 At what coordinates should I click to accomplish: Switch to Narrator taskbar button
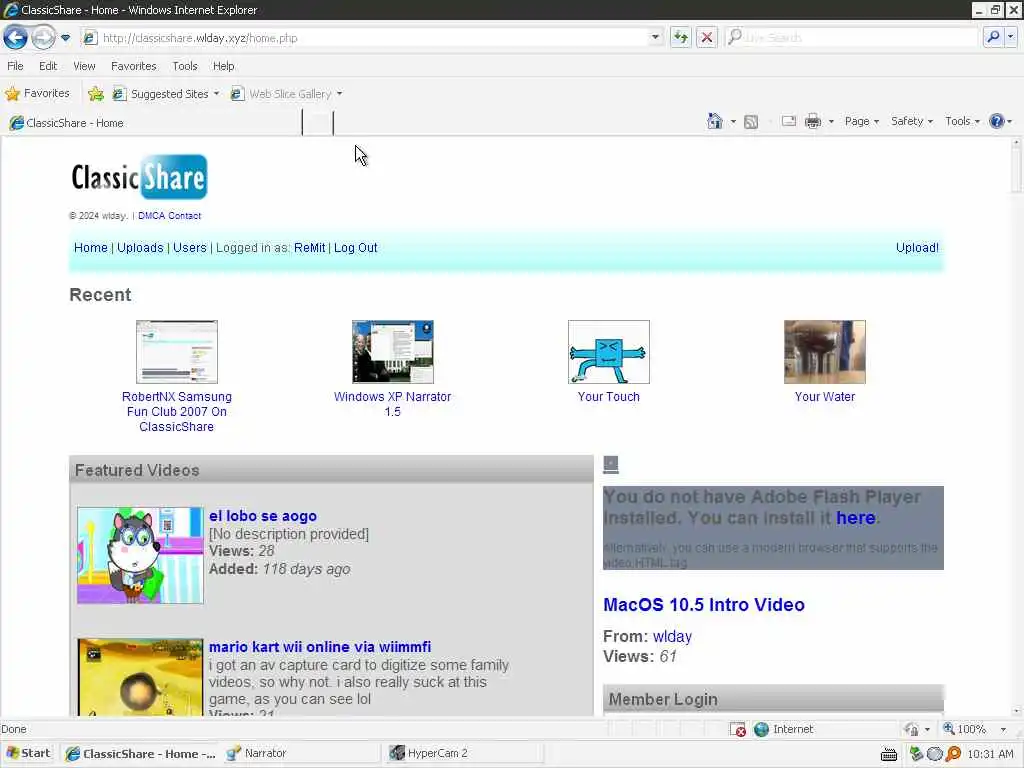click(300, 753)
